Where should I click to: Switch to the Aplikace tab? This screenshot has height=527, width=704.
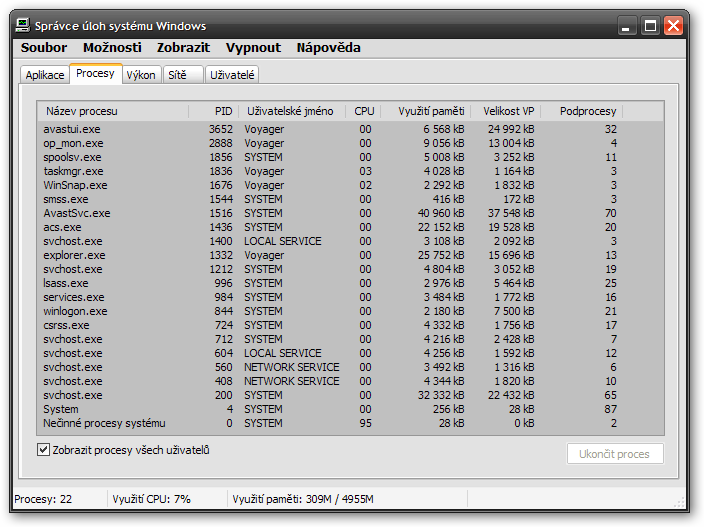tap(45, 75)
